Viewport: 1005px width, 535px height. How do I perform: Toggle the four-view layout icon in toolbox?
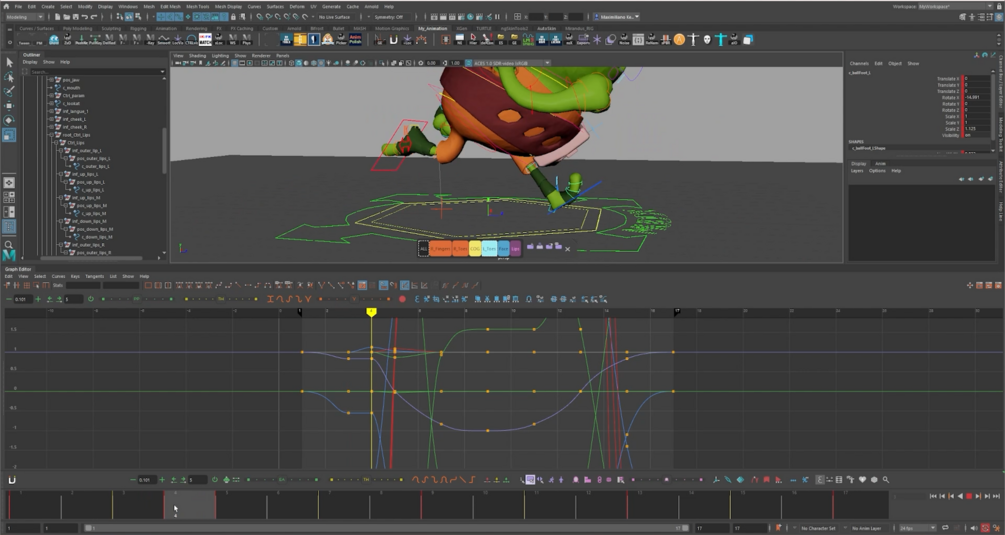[x=9, y=197]
